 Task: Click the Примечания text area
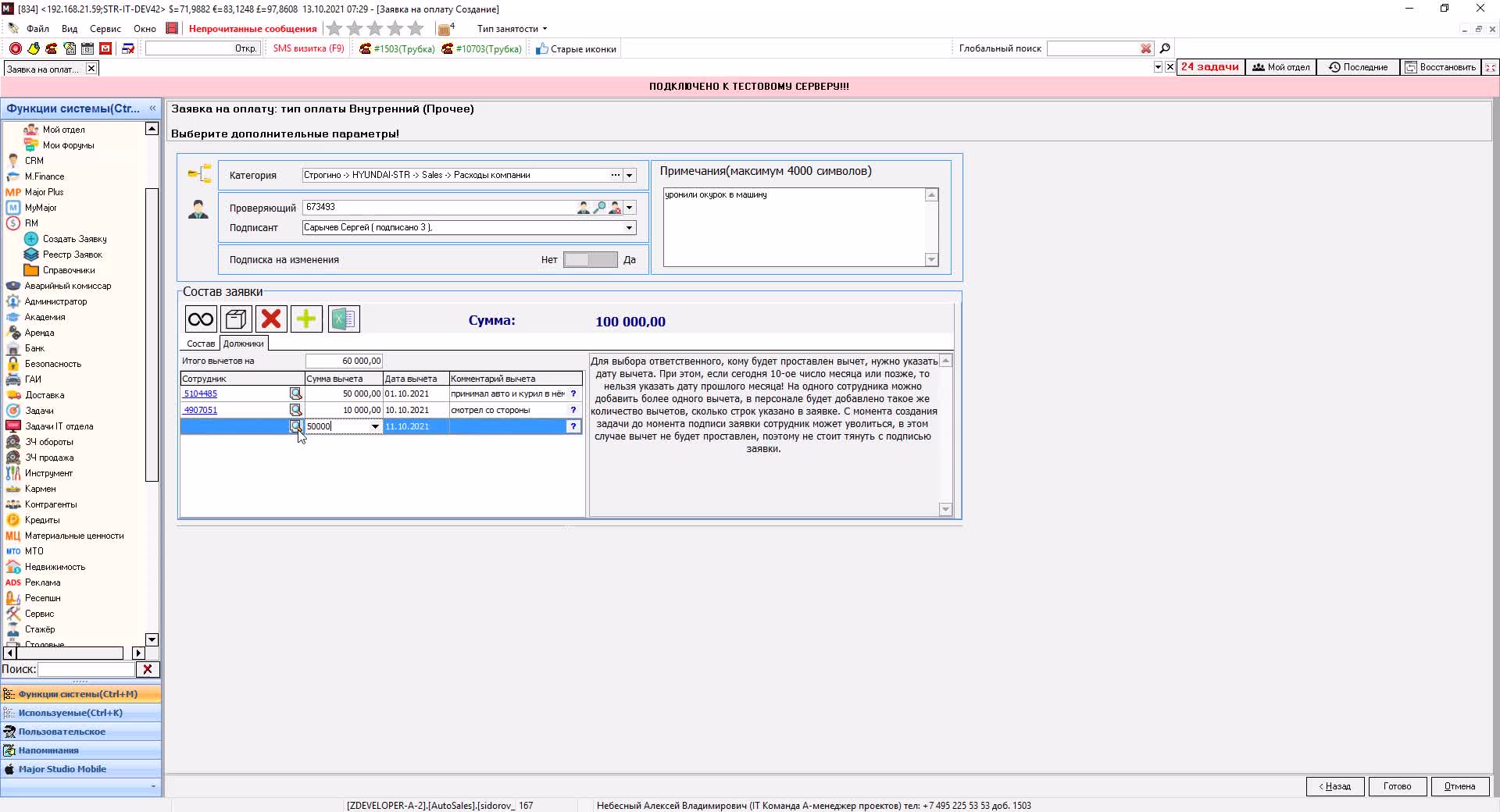795,227
